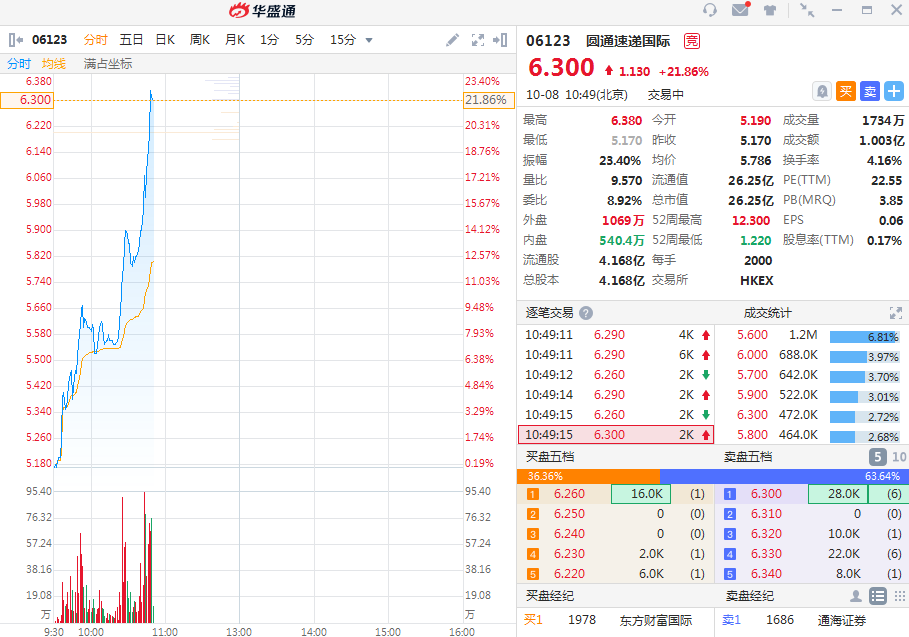909x637 pixels.
Task: Click the compact window collapse arrows icon
Action: tap(807, 10)
